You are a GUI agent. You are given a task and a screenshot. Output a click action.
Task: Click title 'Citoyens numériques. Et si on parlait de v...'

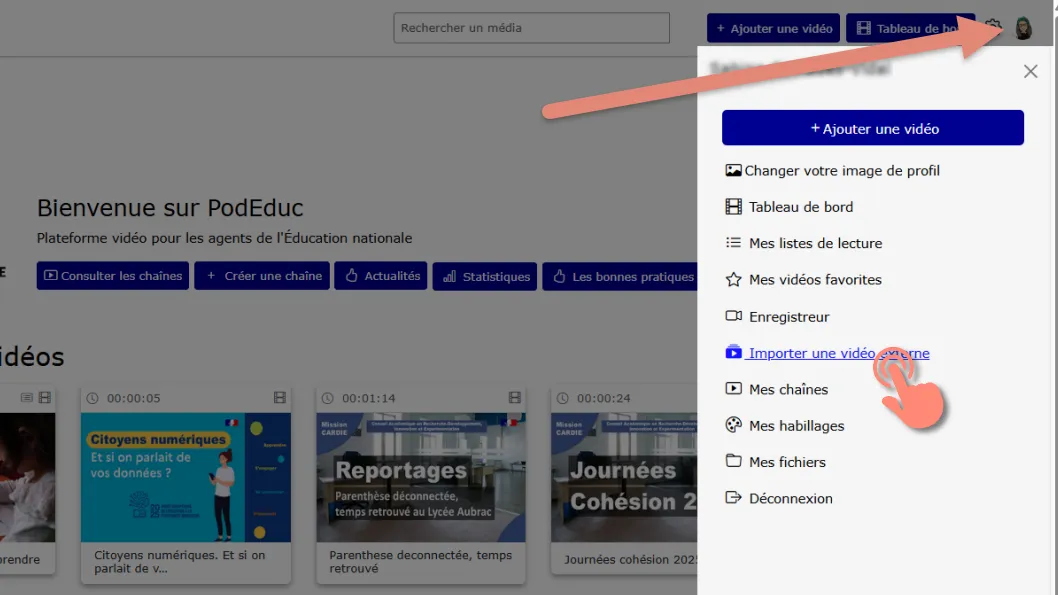click(179, 562)
